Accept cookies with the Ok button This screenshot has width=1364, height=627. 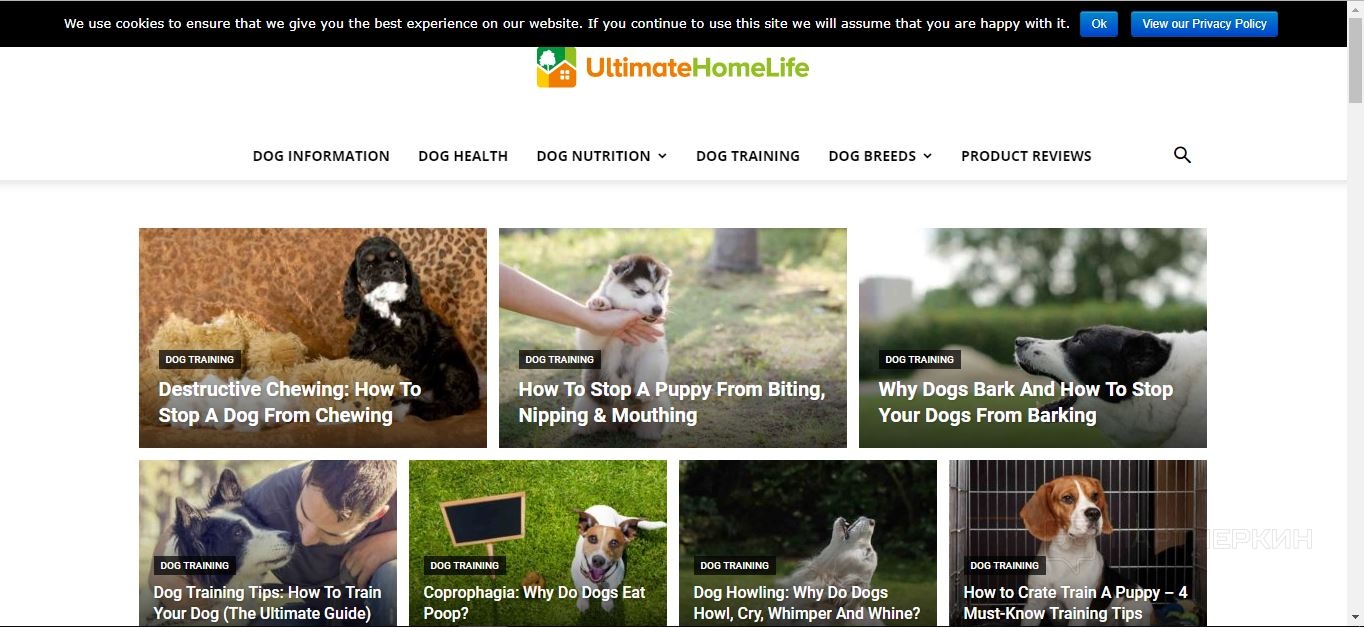coord(1098,24)
